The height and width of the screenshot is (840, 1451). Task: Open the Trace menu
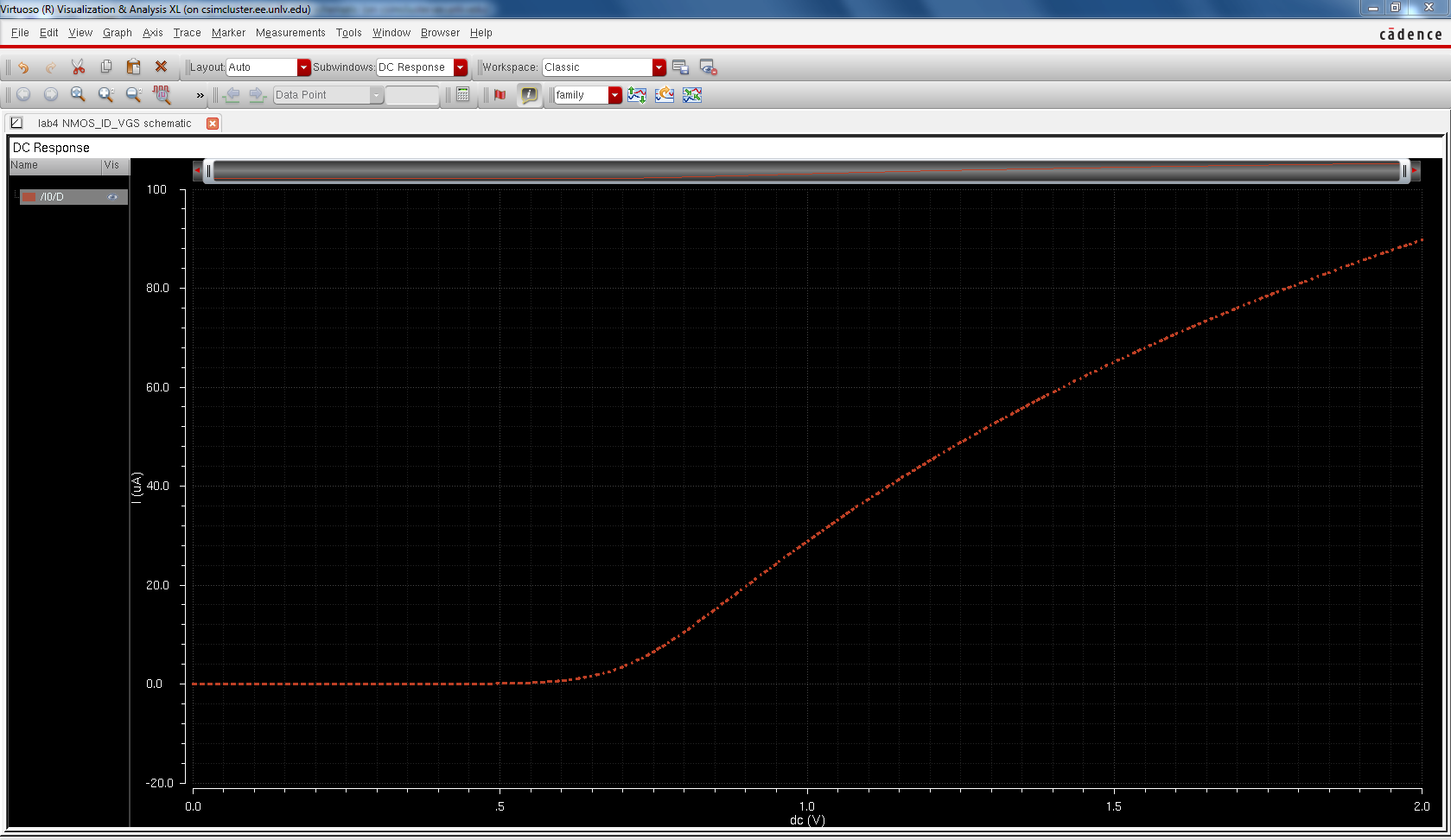point(187,33)
